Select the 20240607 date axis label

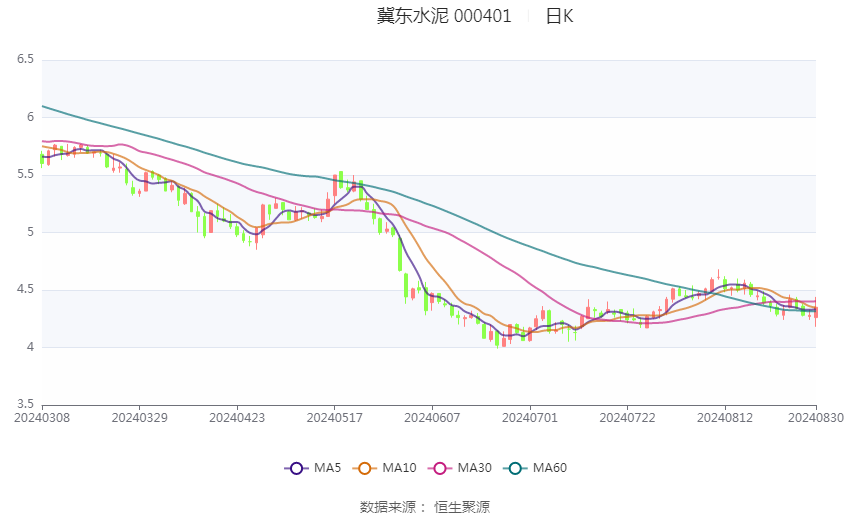tap(432, 418)
